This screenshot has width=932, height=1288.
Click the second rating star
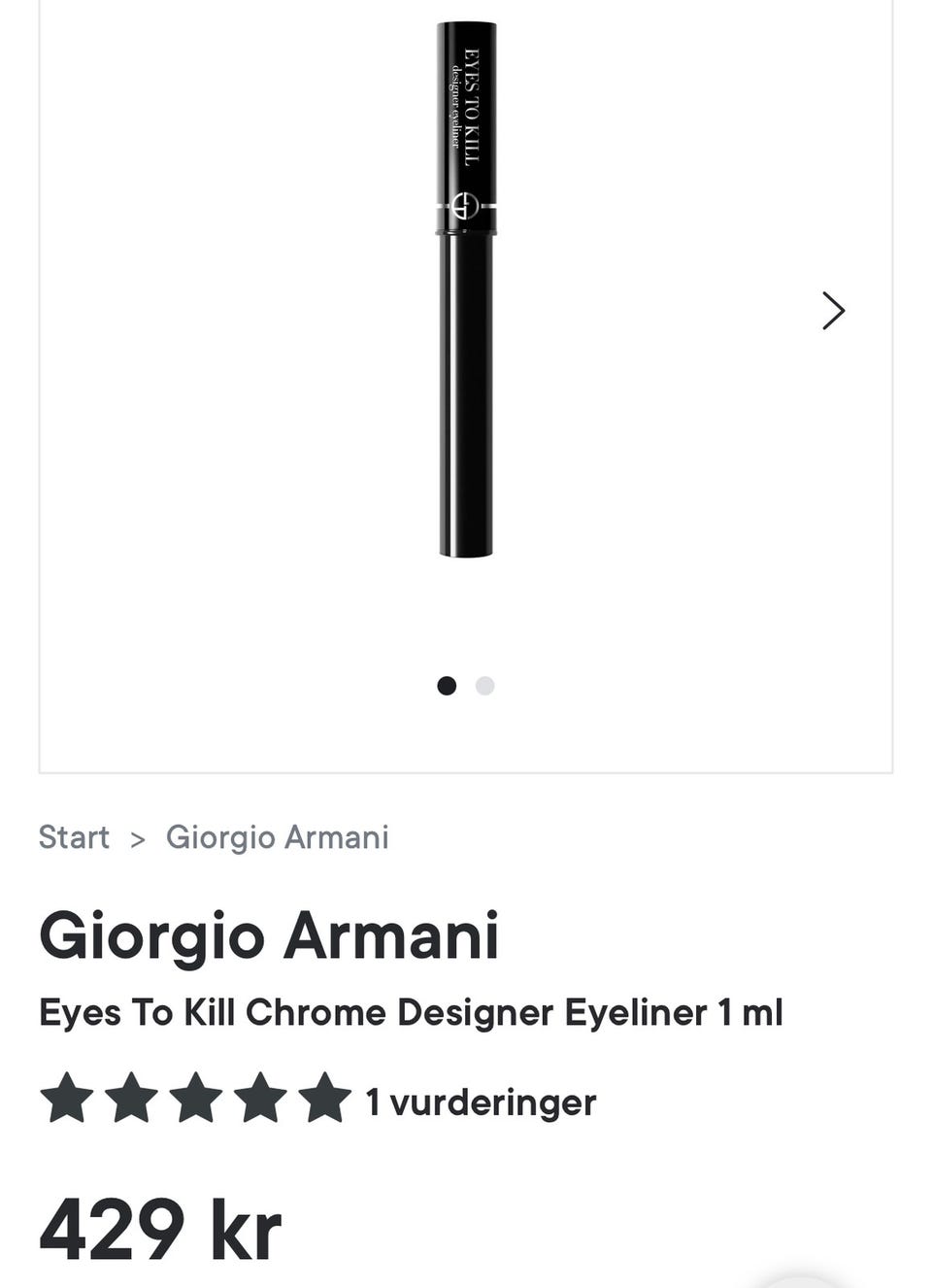(x=131, y=1099)
